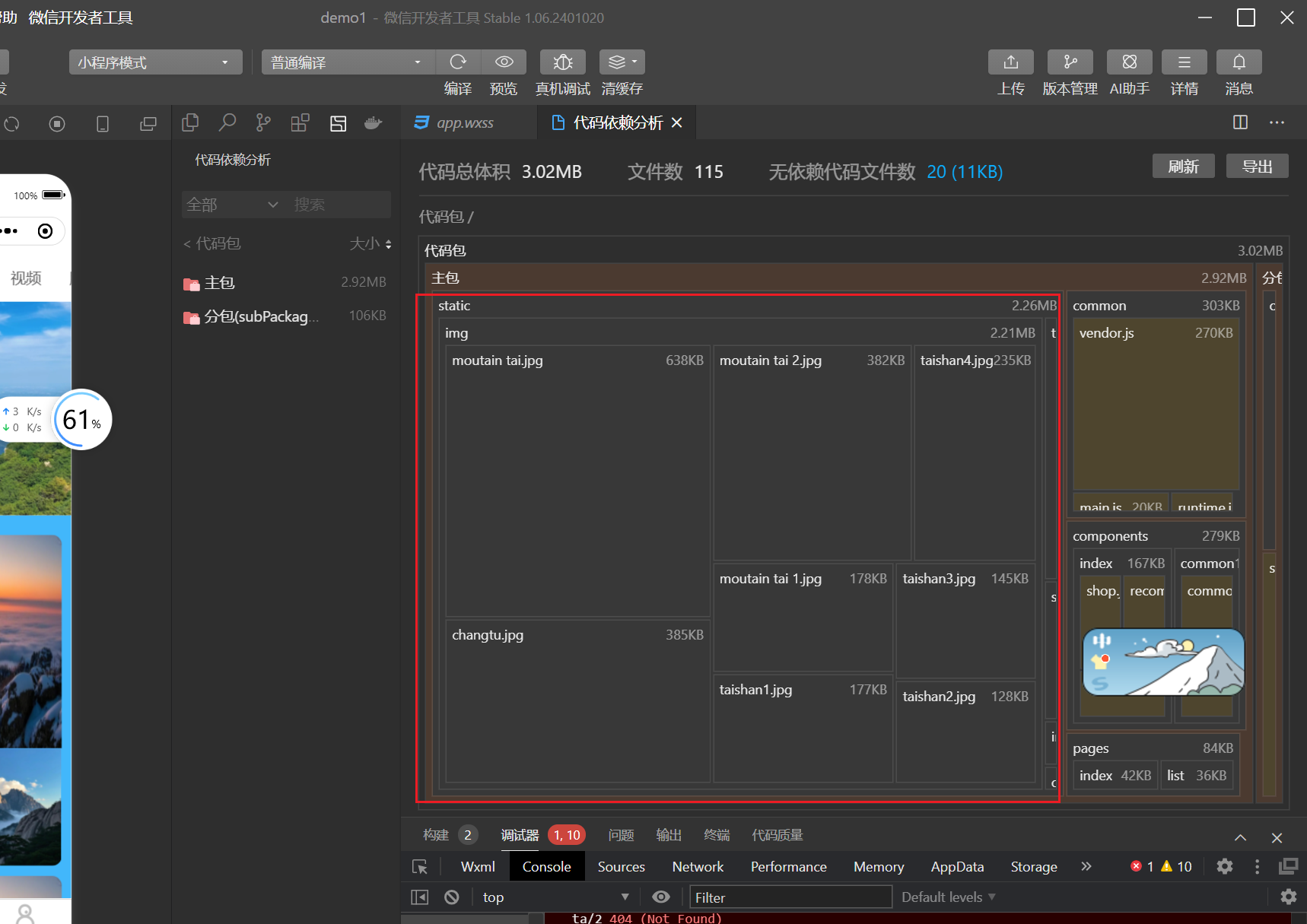
Task: Click the 刷新 button
Action: pyautogui.click(x=1183, y=167)
